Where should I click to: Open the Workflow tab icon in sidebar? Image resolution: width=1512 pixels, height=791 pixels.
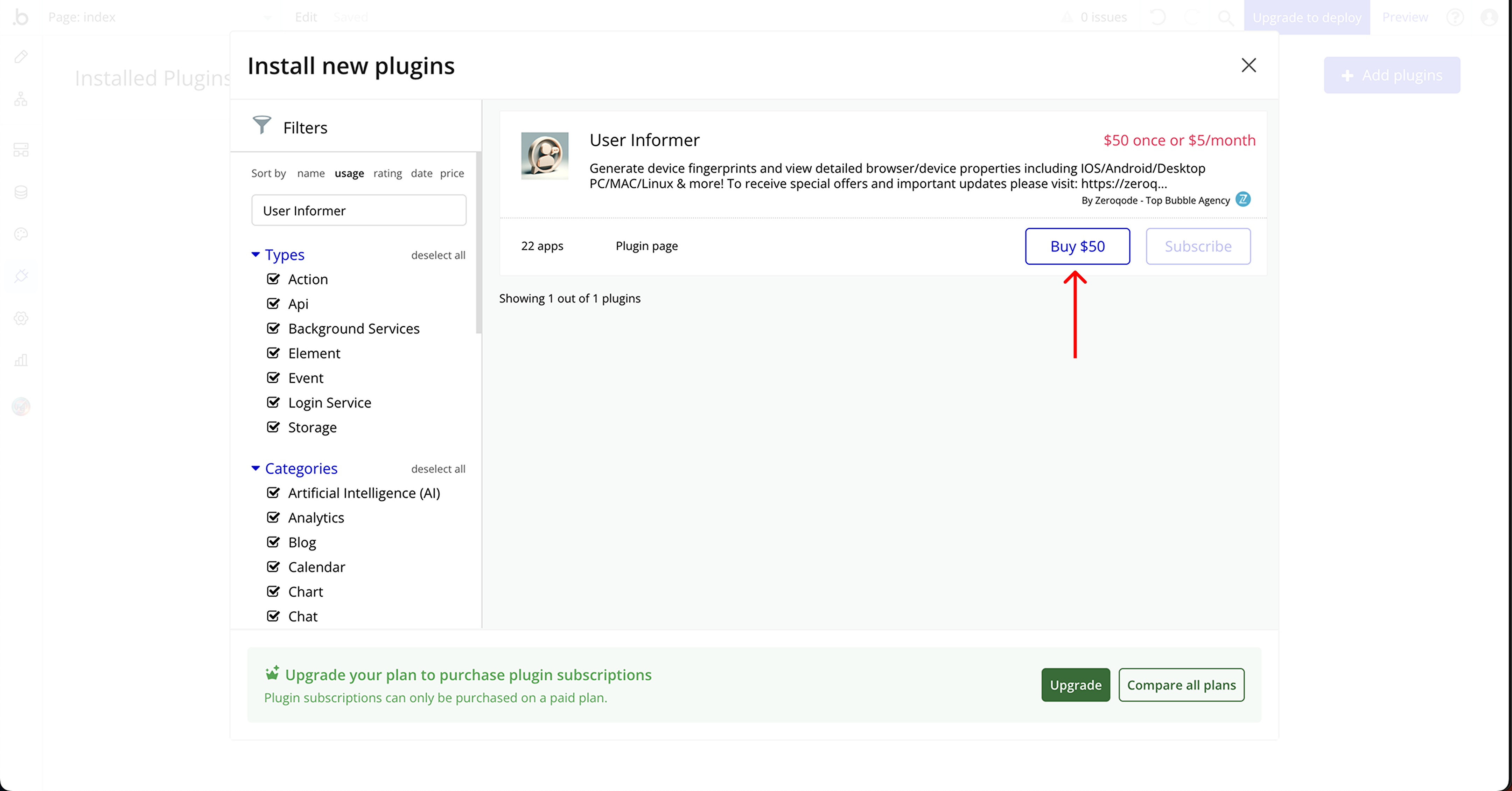point(21,99)
